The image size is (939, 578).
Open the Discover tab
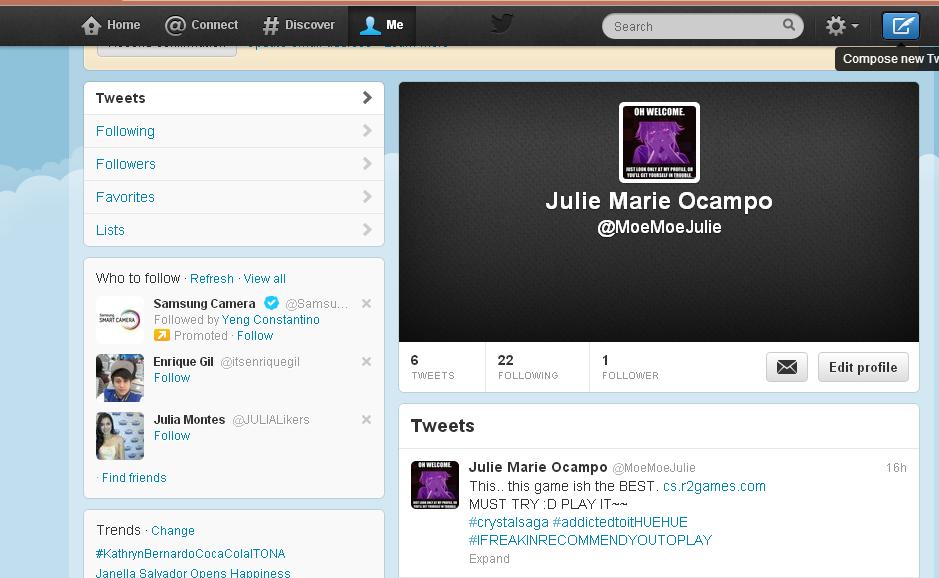[298, 25]
